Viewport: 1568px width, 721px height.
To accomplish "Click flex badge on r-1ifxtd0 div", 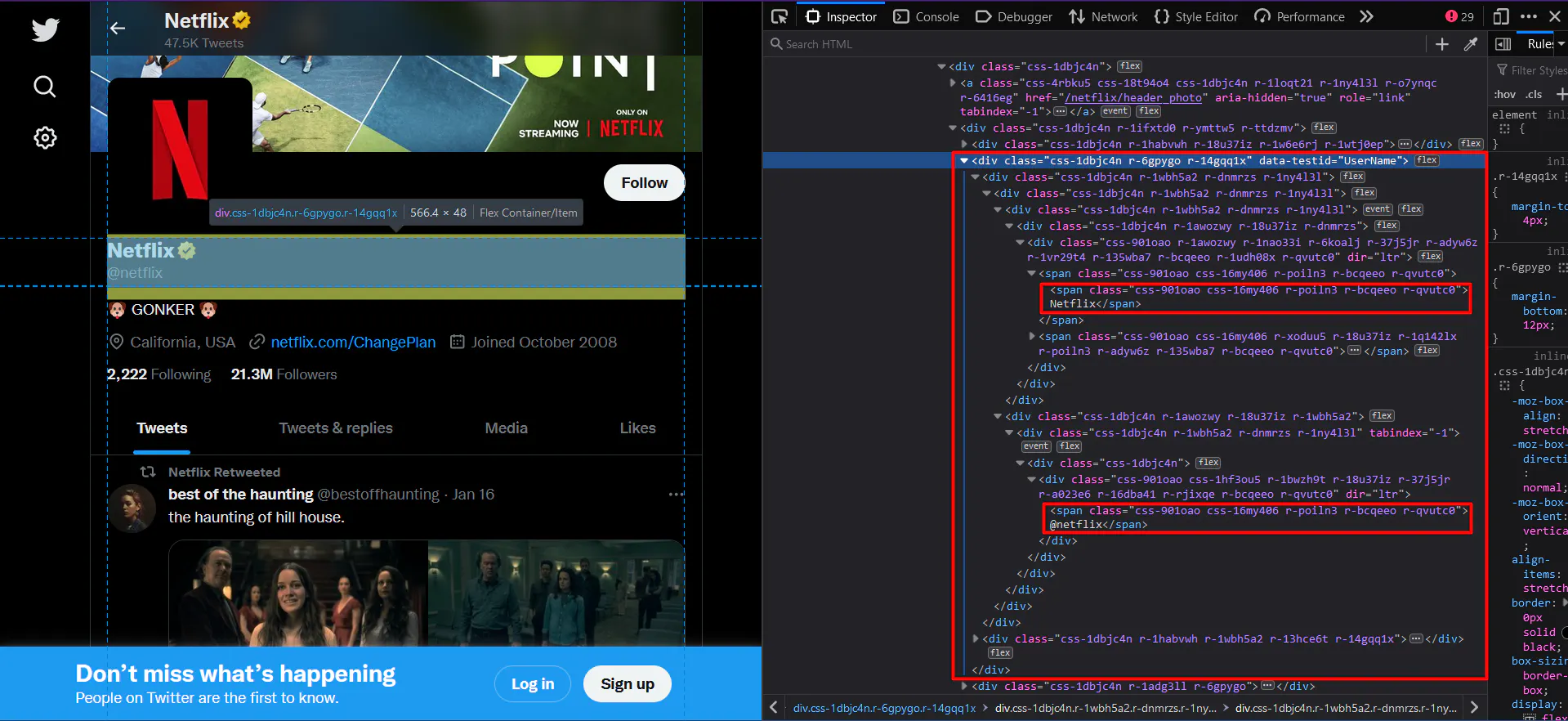I will [x=1324, y=128].
